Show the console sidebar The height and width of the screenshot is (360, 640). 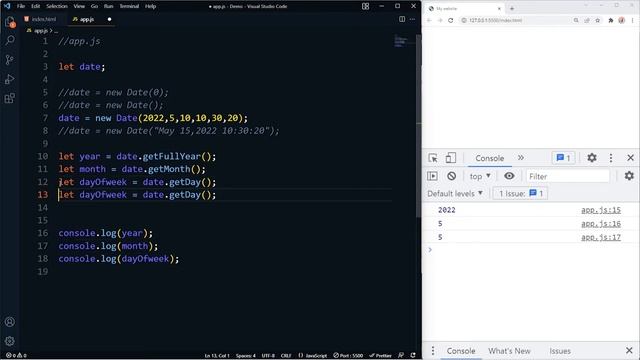[x=432, y=176]
